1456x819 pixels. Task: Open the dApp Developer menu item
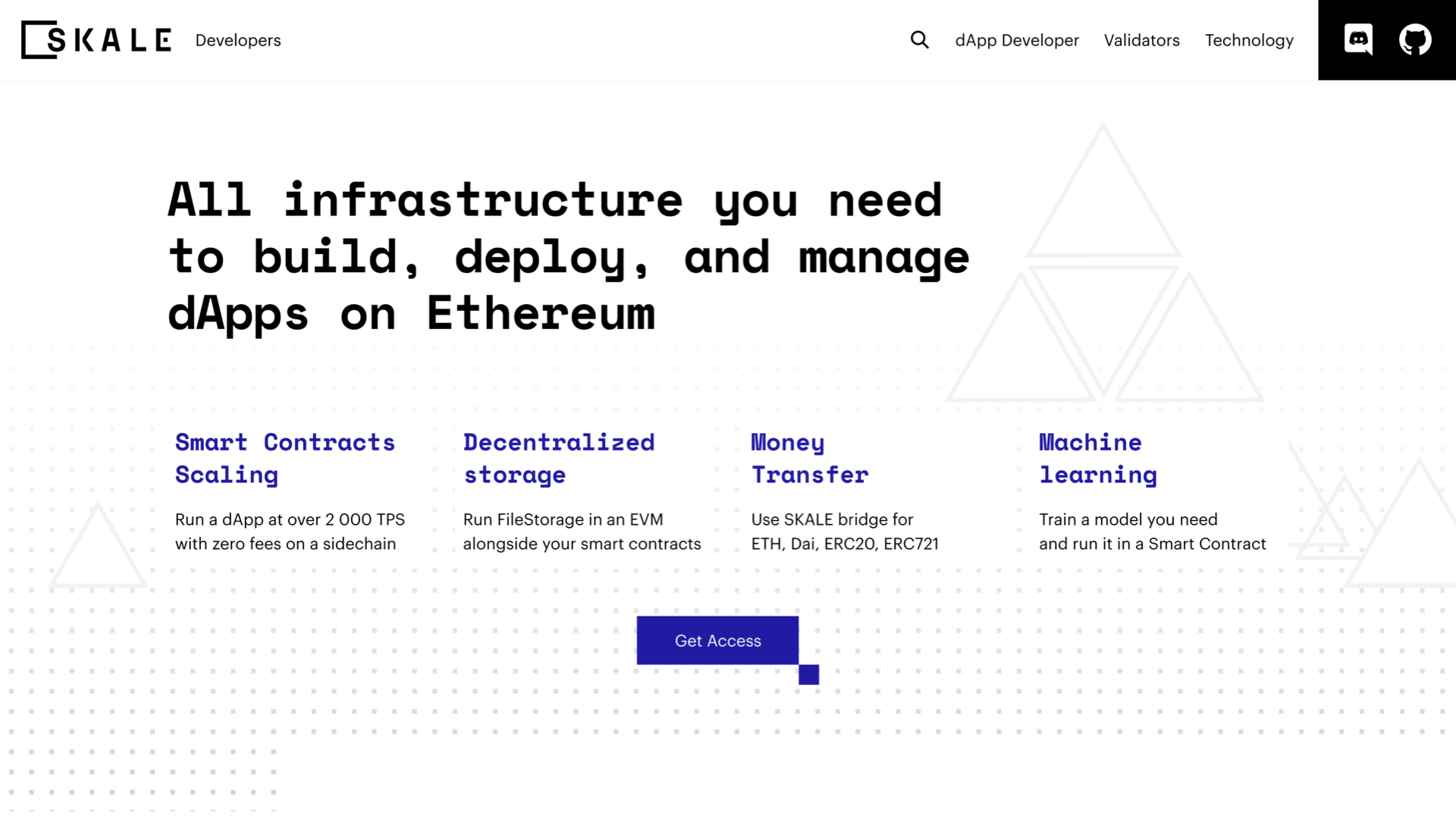point(1016,40)
